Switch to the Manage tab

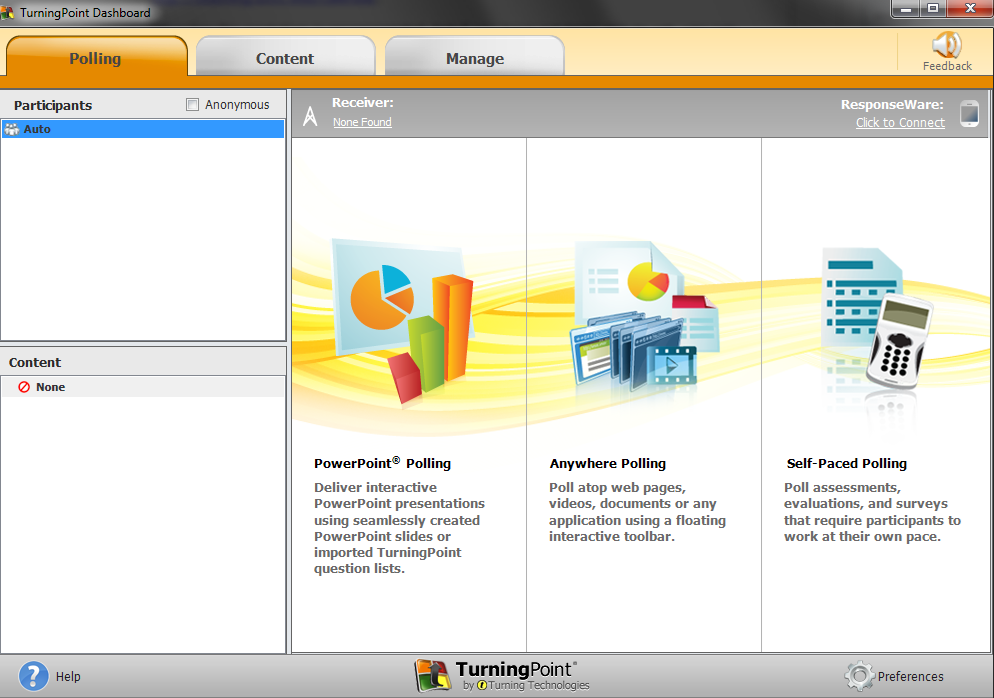(x=474, y=59)
